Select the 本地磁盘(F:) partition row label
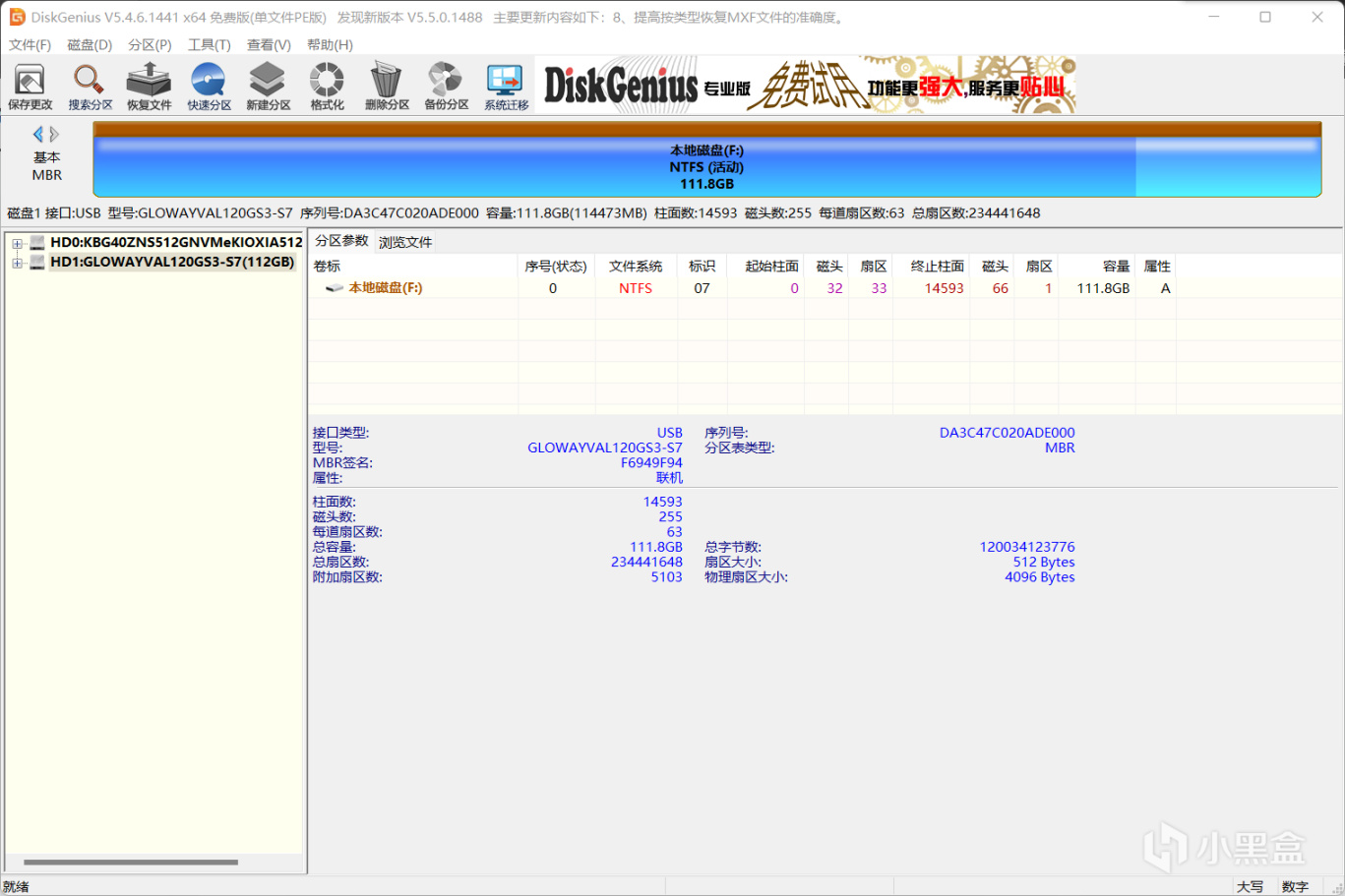This screenshot has height=896, width=1345. click(385, 288)
